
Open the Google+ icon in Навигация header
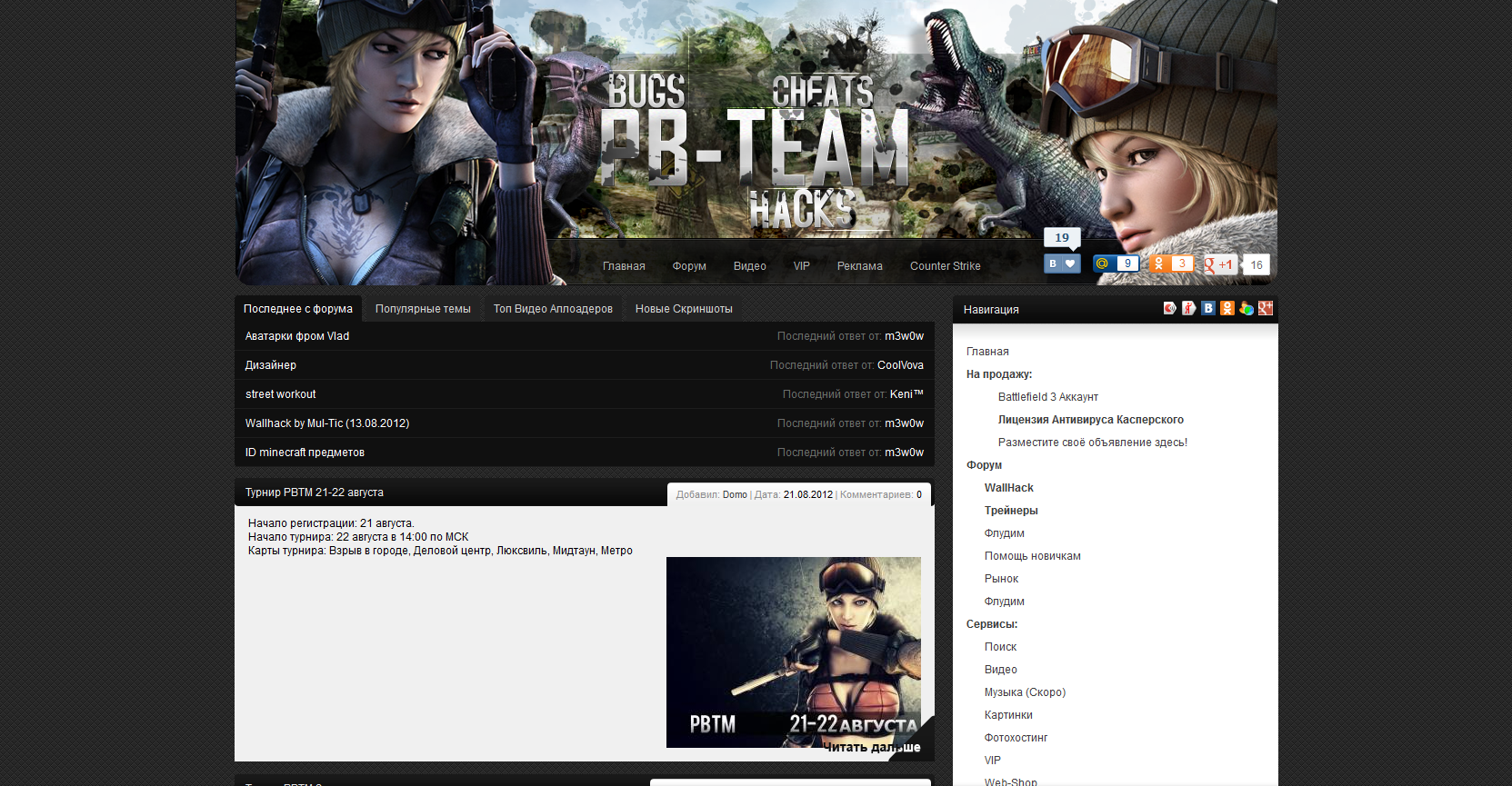click(1266, 308)
